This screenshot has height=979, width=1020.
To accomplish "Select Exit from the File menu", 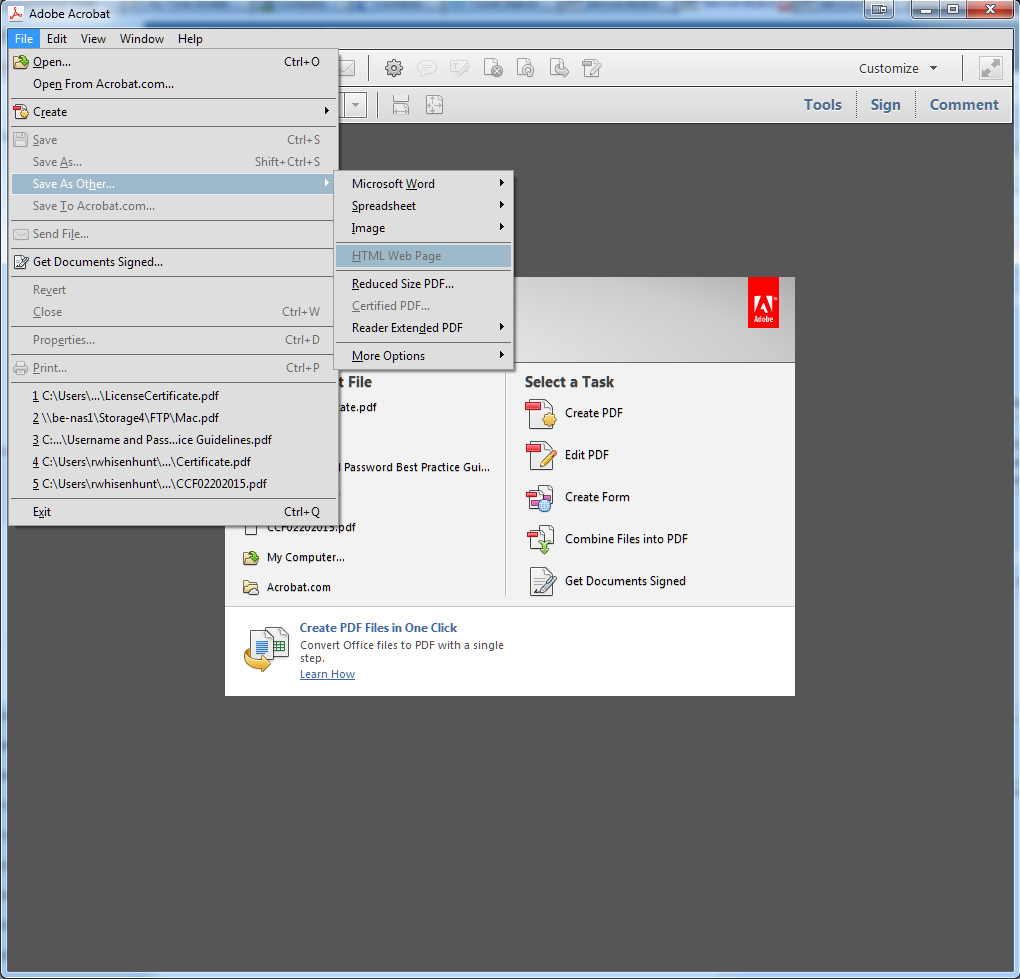I will 42,512.
